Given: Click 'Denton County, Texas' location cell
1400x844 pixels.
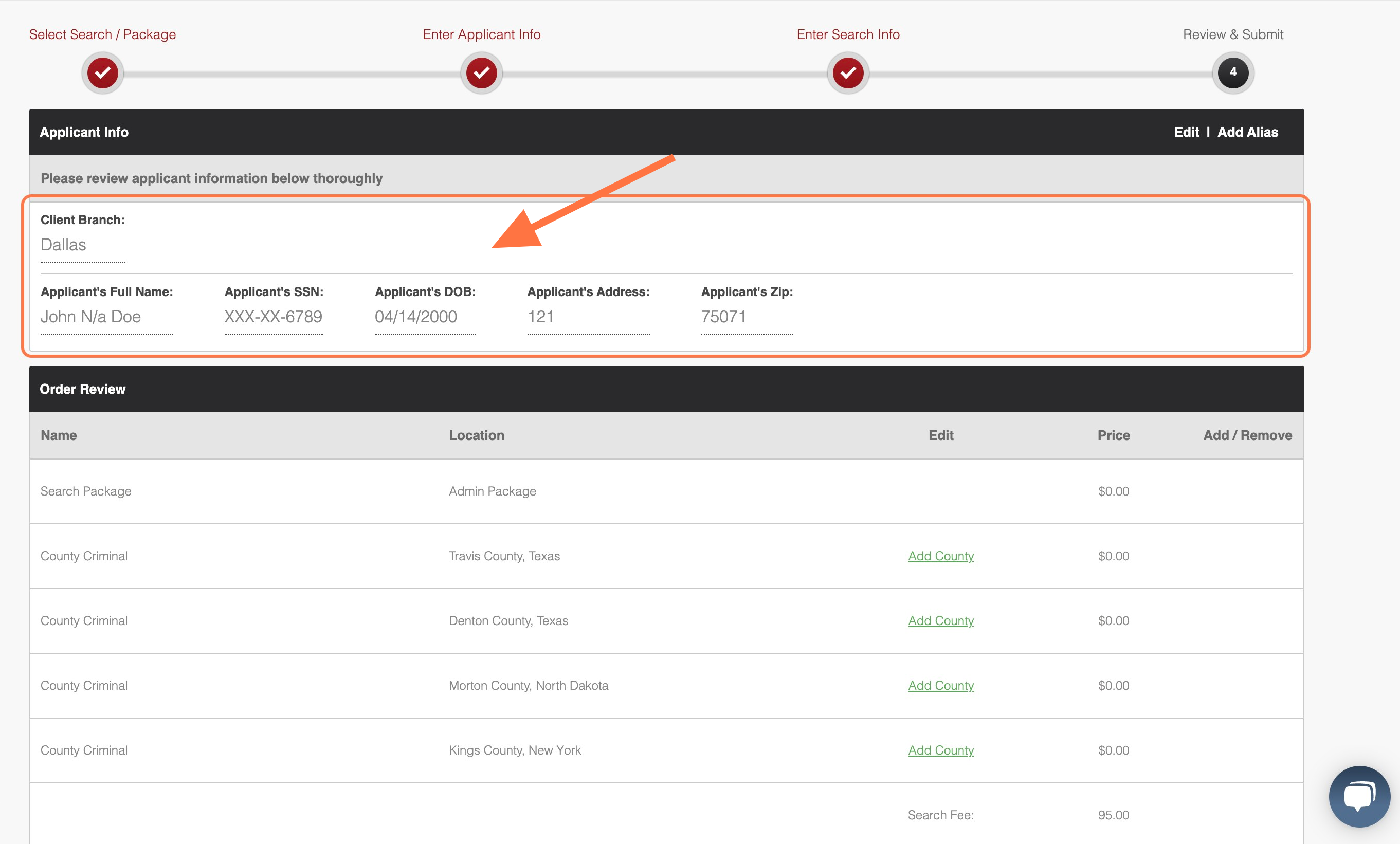Looking at the screenshot, I should point(508,621).
